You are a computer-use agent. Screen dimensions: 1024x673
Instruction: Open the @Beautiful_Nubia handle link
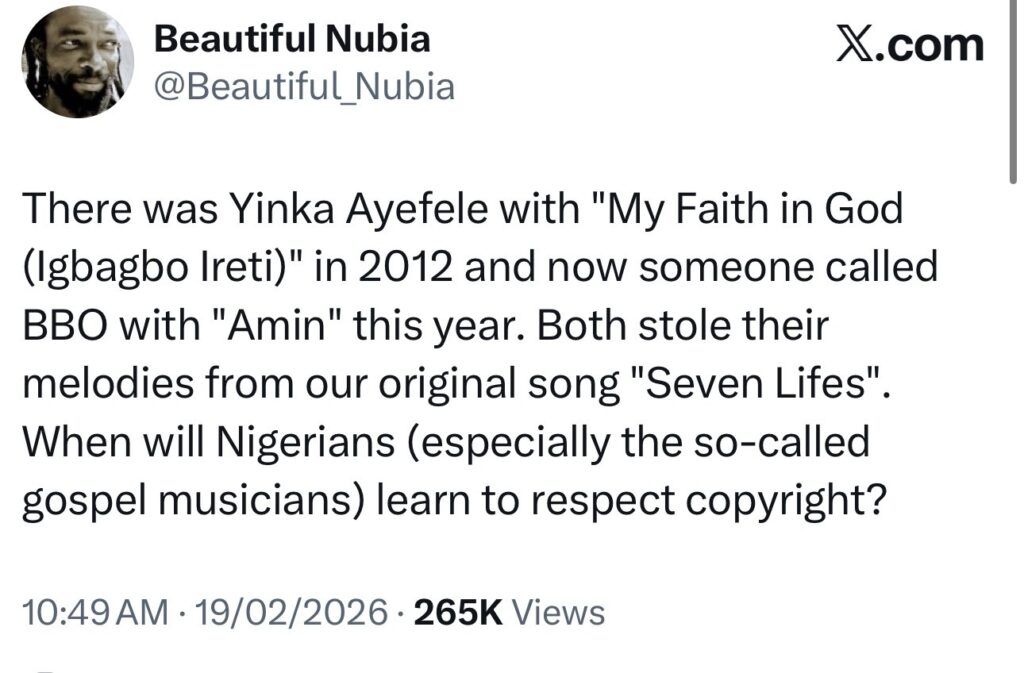pos(303,88)
